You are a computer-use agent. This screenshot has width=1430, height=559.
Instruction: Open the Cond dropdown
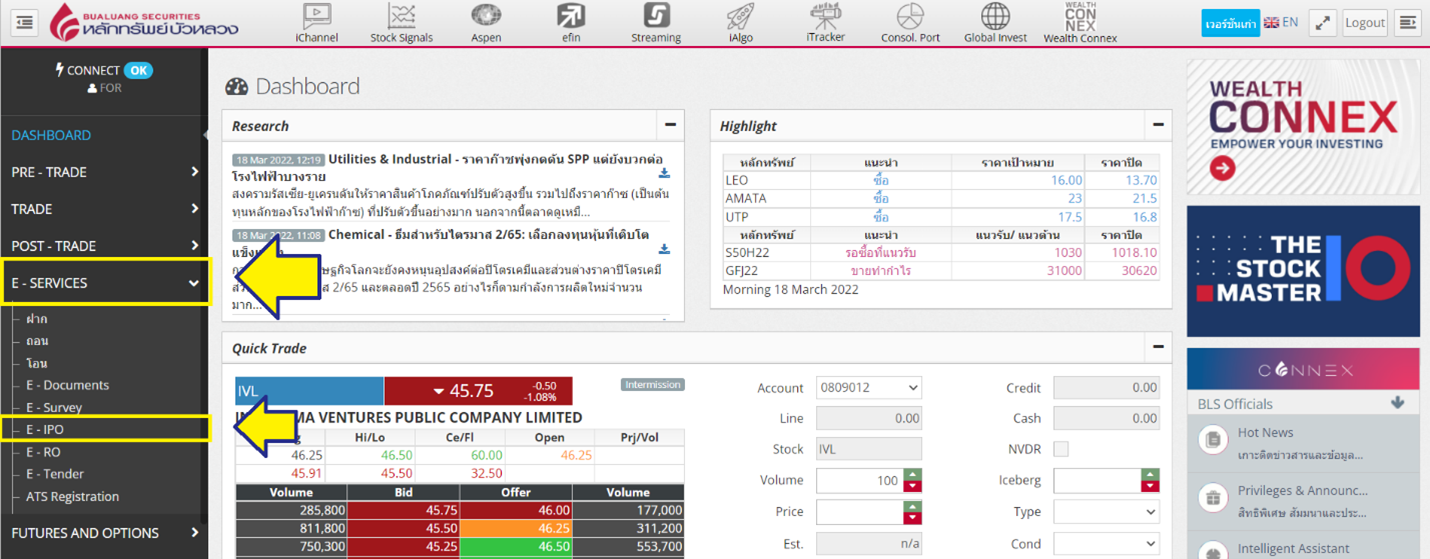point(1106,545)
